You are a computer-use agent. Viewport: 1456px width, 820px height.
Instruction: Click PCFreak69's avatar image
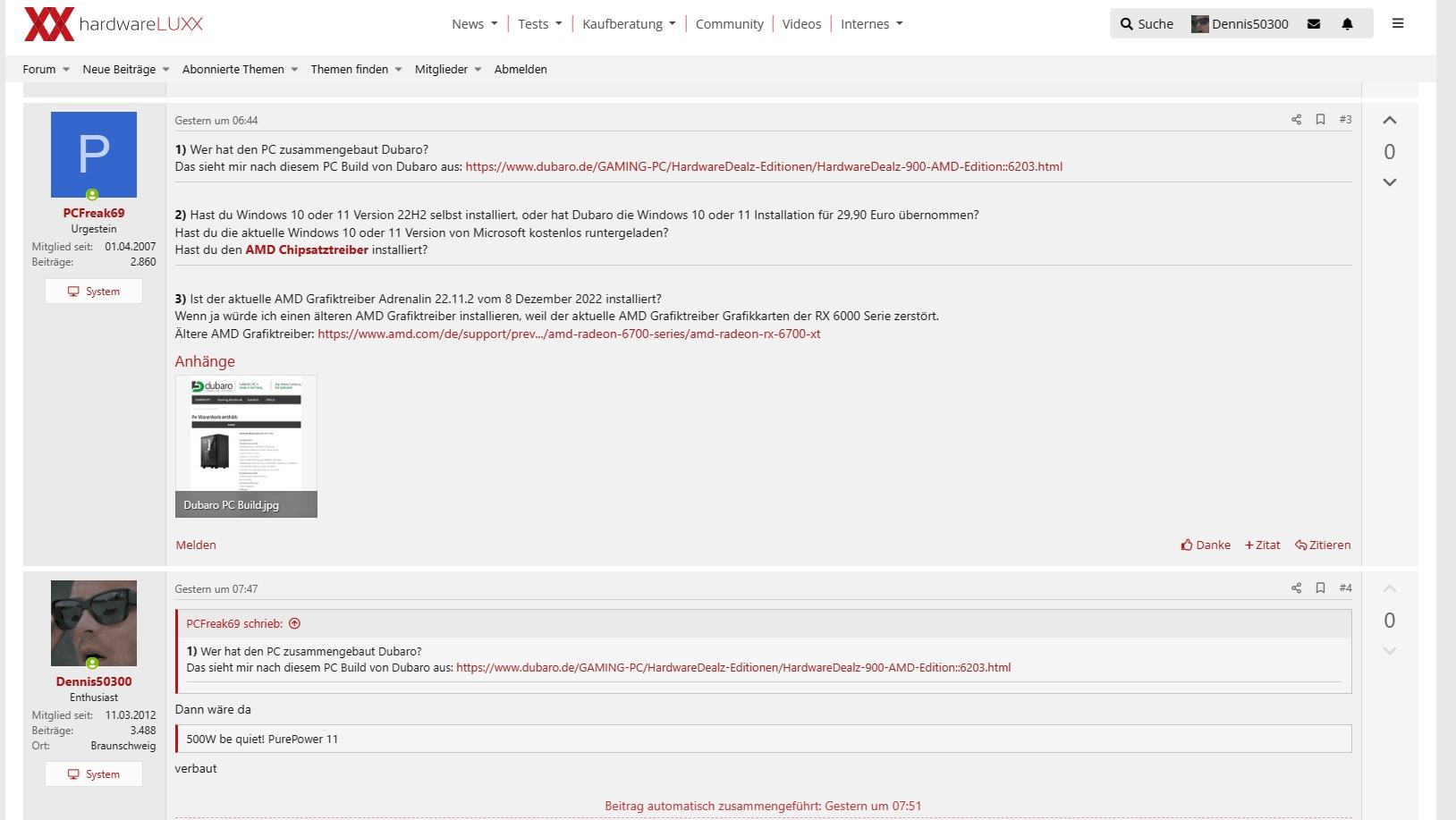tap(94, 155)
